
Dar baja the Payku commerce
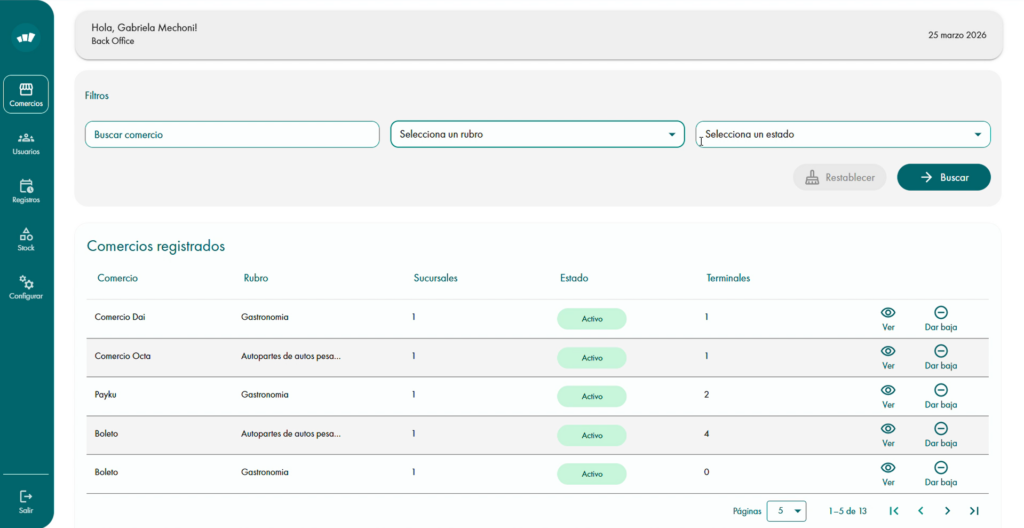pos(941,397)
